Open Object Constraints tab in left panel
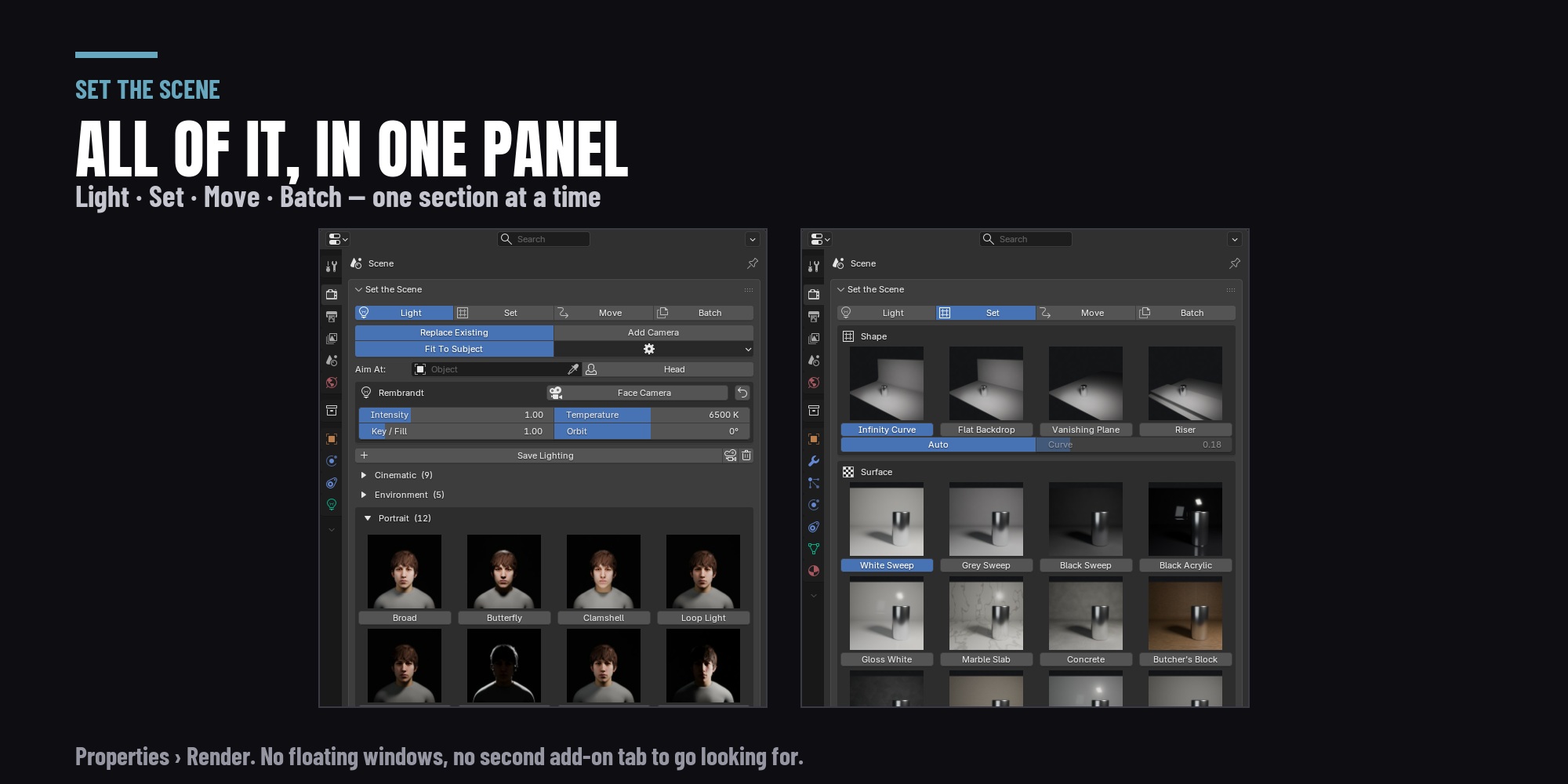 (332, 483)
